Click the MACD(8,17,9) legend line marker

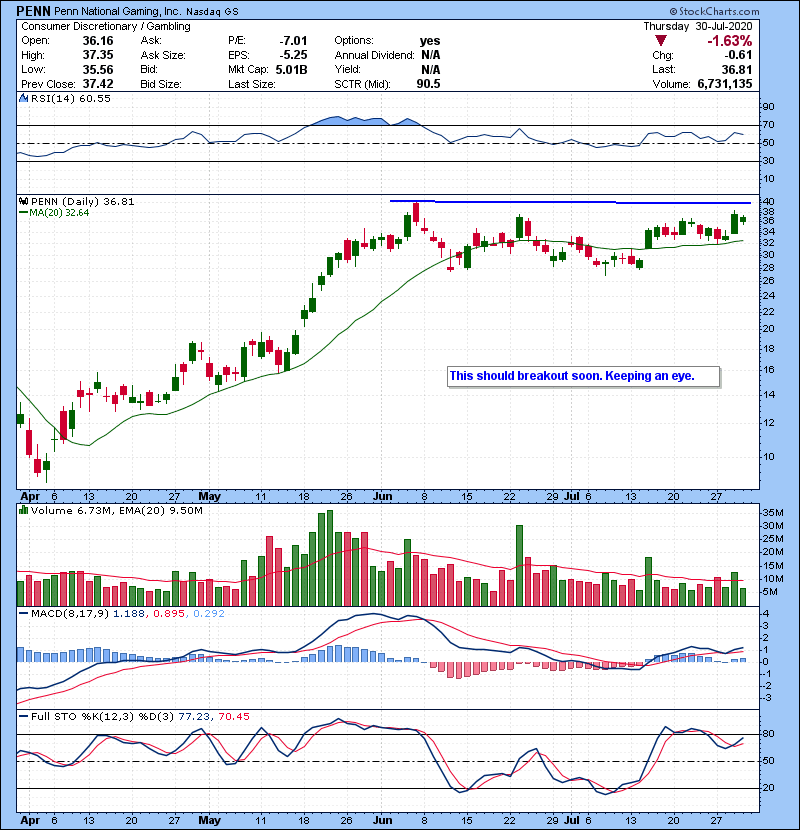click(23, 614)
